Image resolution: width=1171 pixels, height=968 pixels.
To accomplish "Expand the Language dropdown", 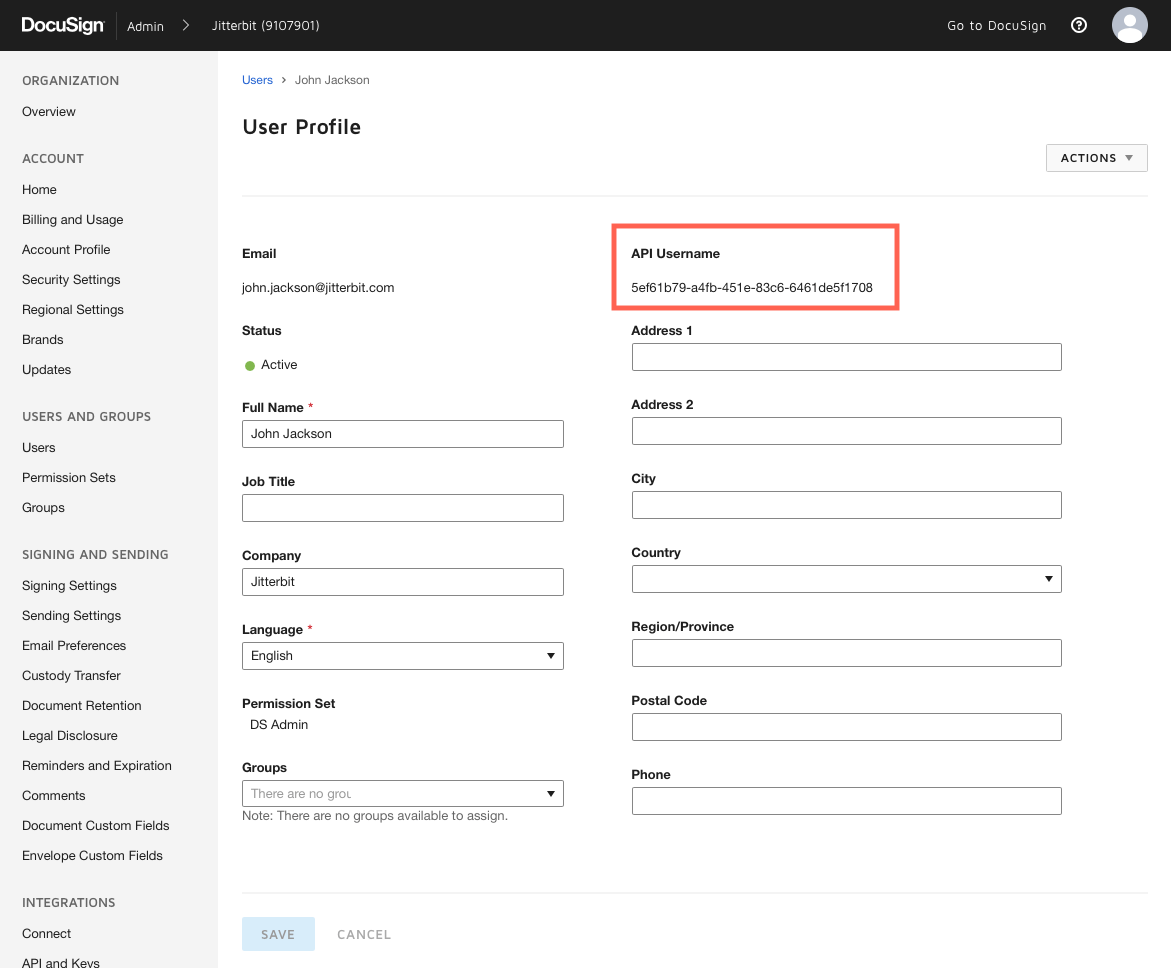I will click(402, 656).
